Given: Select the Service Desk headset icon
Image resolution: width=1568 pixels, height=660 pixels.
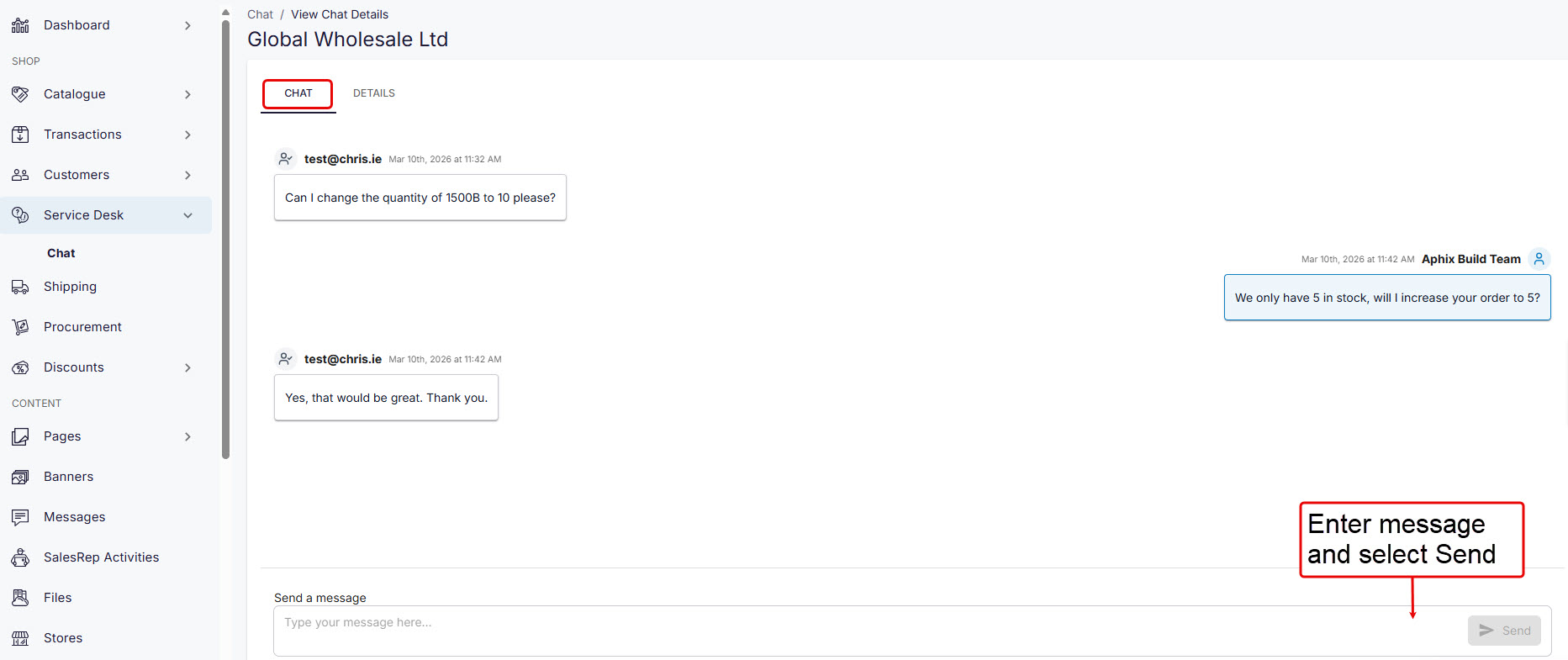Looking at the screenshot, I should coord(20,214).
